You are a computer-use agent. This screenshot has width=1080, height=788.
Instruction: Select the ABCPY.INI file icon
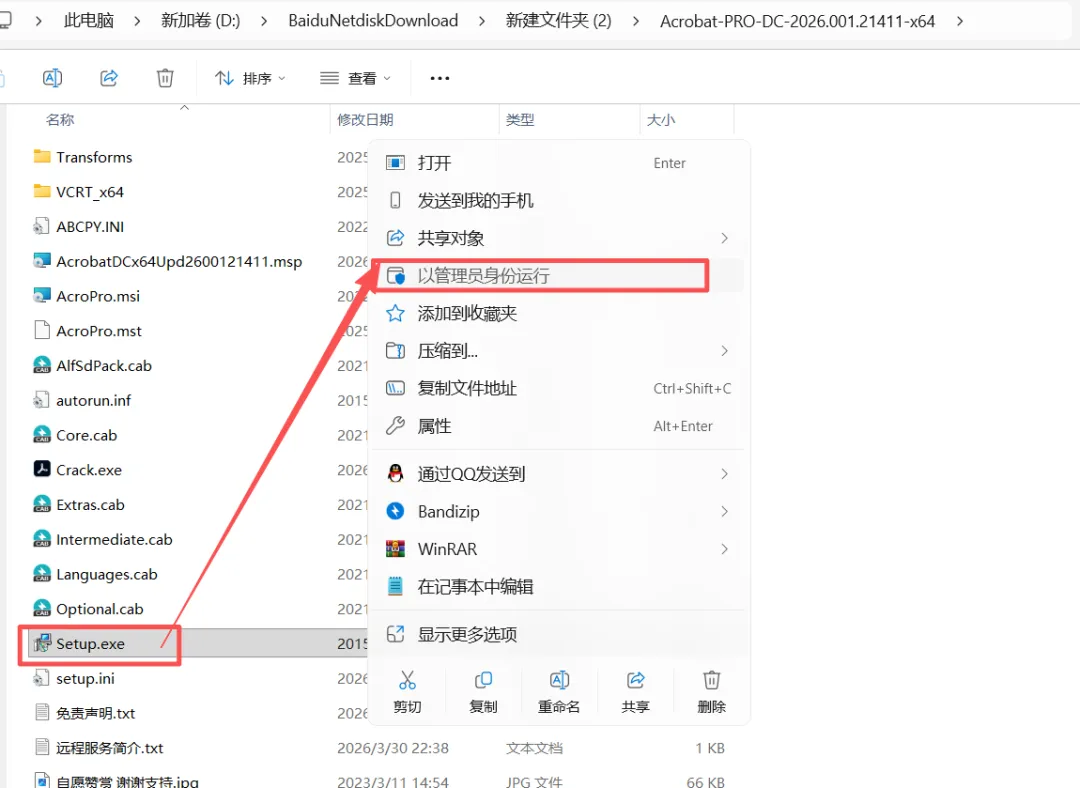pyautogui.click(x=42, y=226)
